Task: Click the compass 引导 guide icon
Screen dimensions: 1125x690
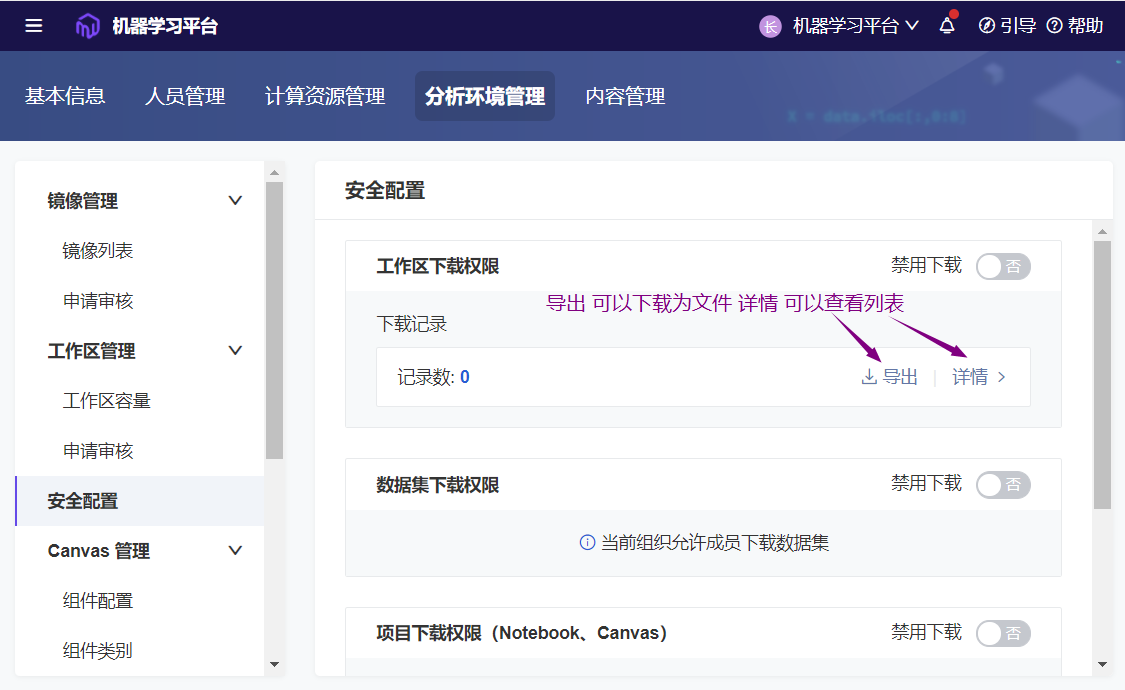Action: [x=986, y=26]
